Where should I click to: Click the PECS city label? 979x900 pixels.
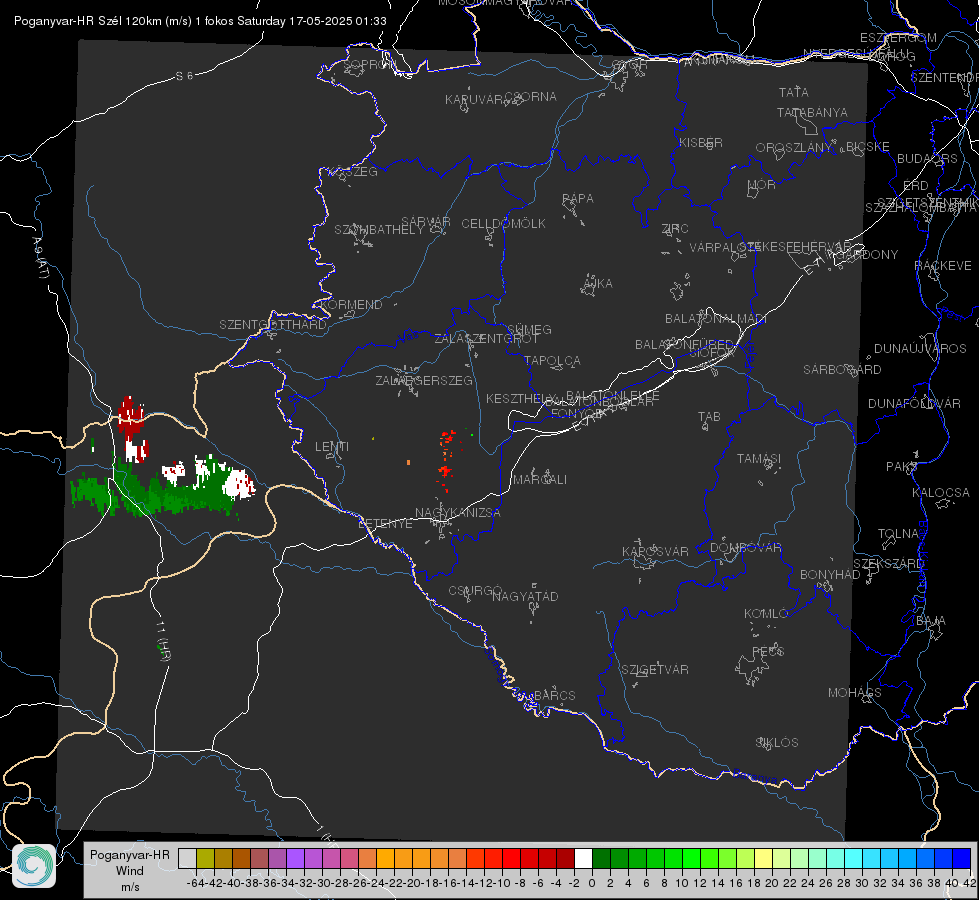pyautogui.click(x=768, y=651)
